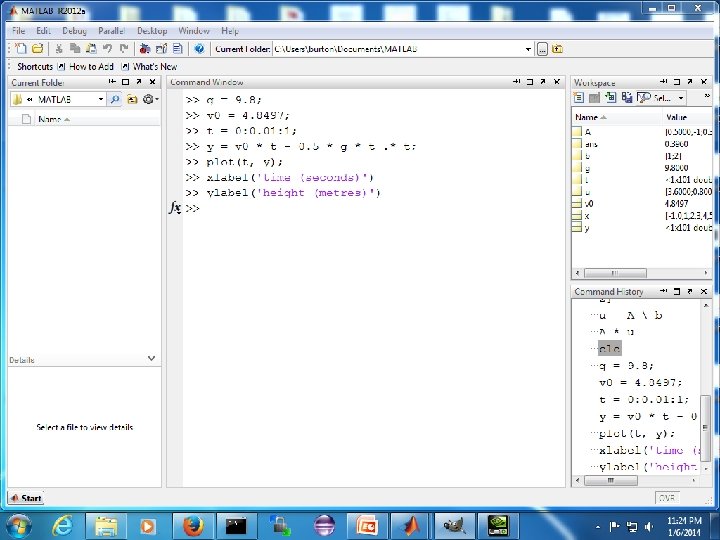Click the Open File folder icon
This screenshot has width=720, height=540.
coord(37,48)
